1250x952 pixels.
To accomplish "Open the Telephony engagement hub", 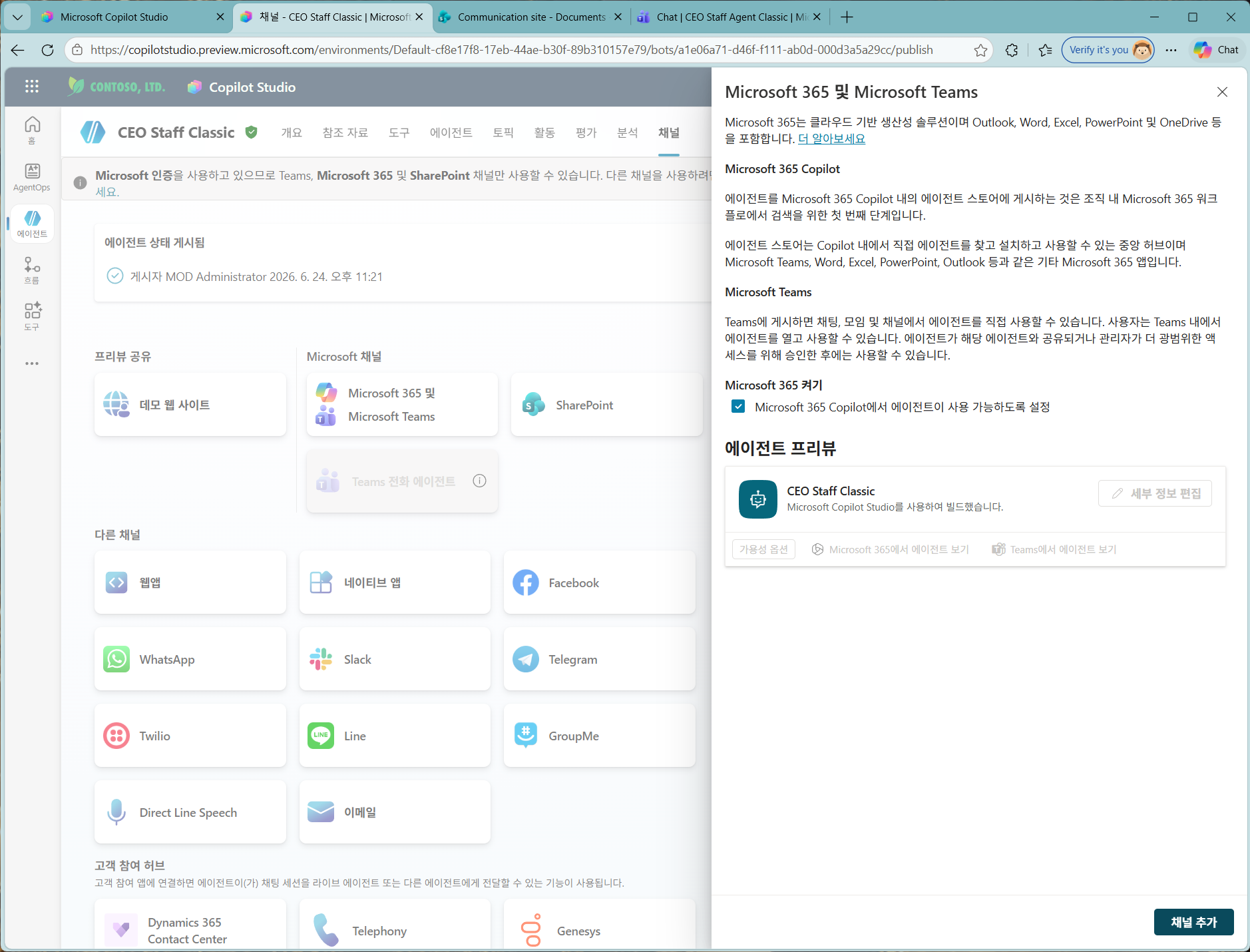I will 395,924.
